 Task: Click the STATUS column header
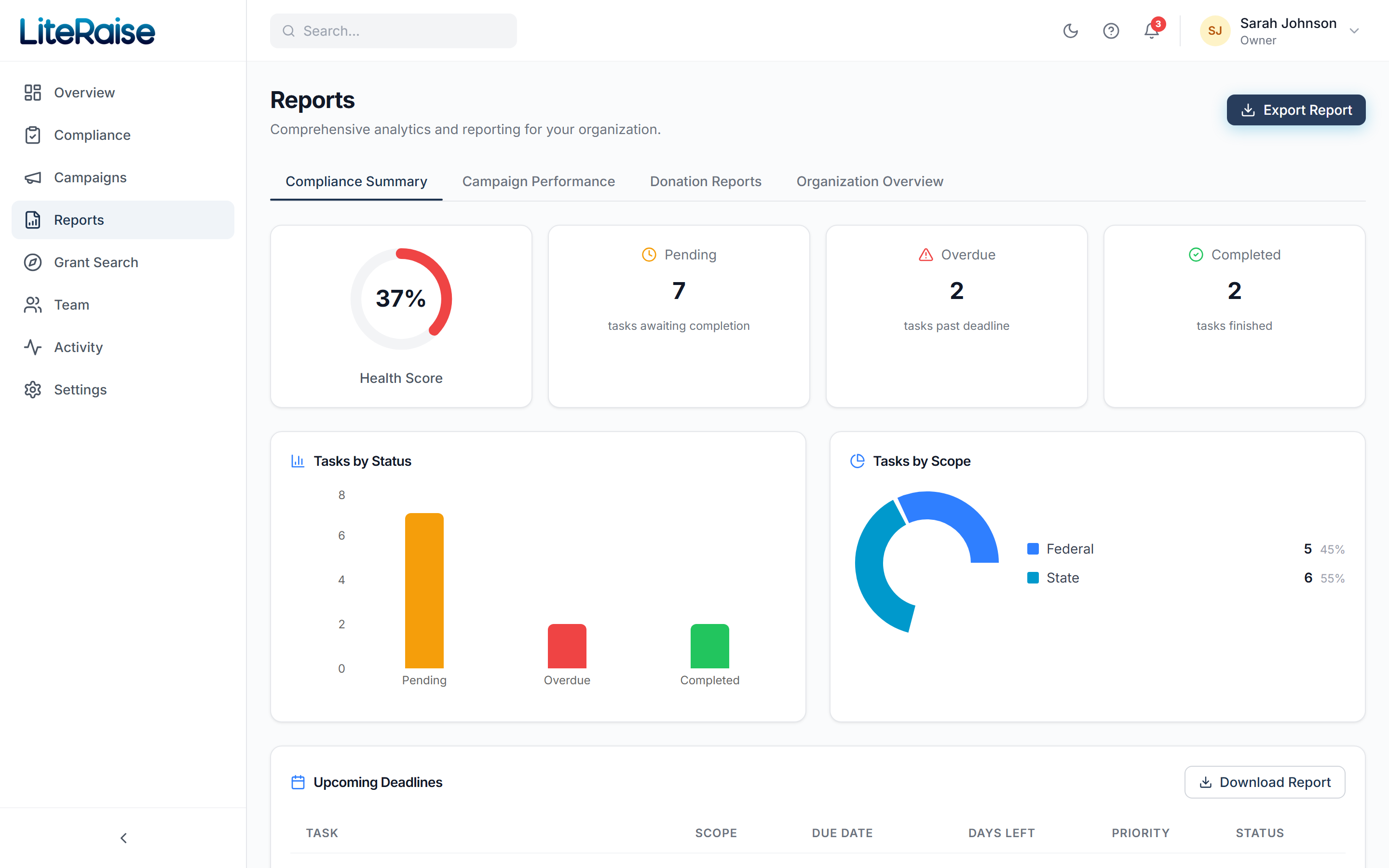click(1259, 832)
